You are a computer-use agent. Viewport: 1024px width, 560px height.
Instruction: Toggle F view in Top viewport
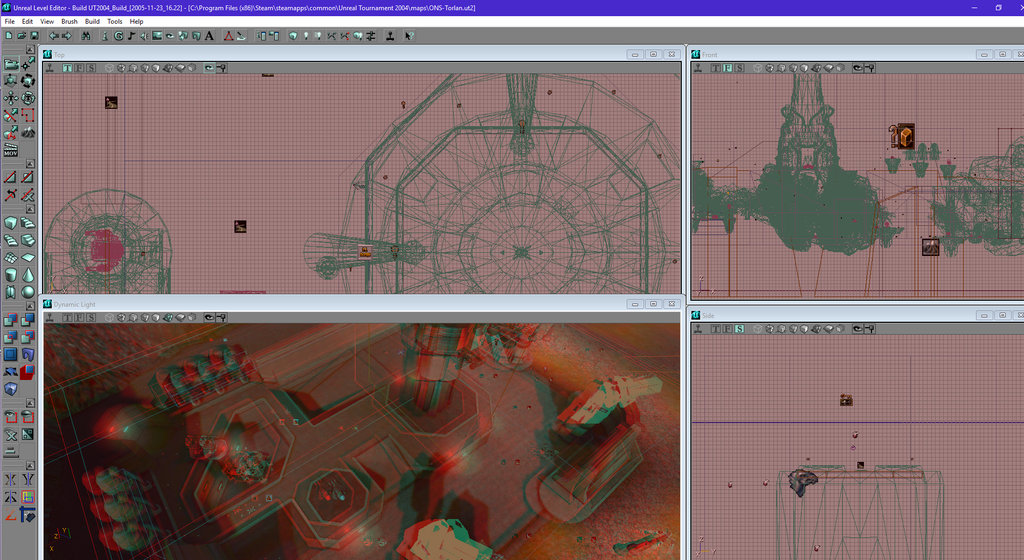click(x=79, y=68)
